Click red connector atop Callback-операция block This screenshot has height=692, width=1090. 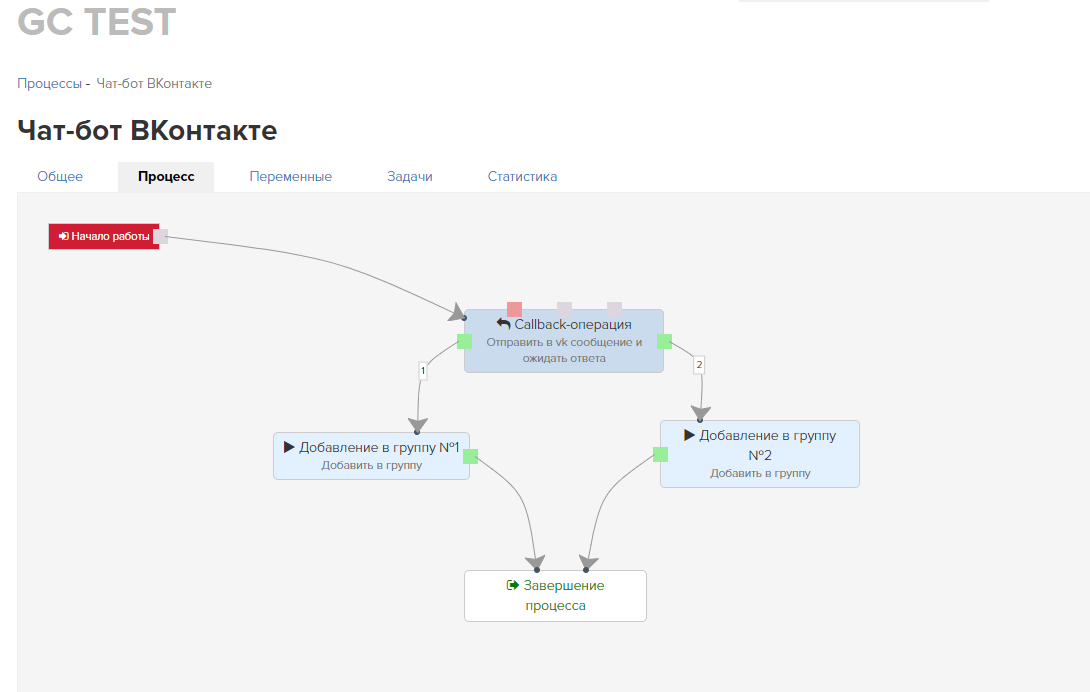(x=514, y=309)
